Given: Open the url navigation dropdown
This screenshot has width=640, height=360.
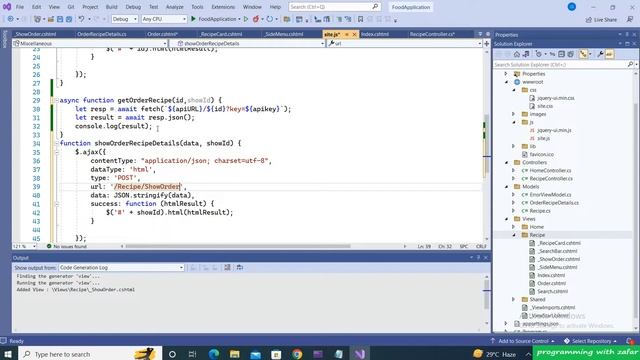Looking at the screenshot, I should 404,43.
